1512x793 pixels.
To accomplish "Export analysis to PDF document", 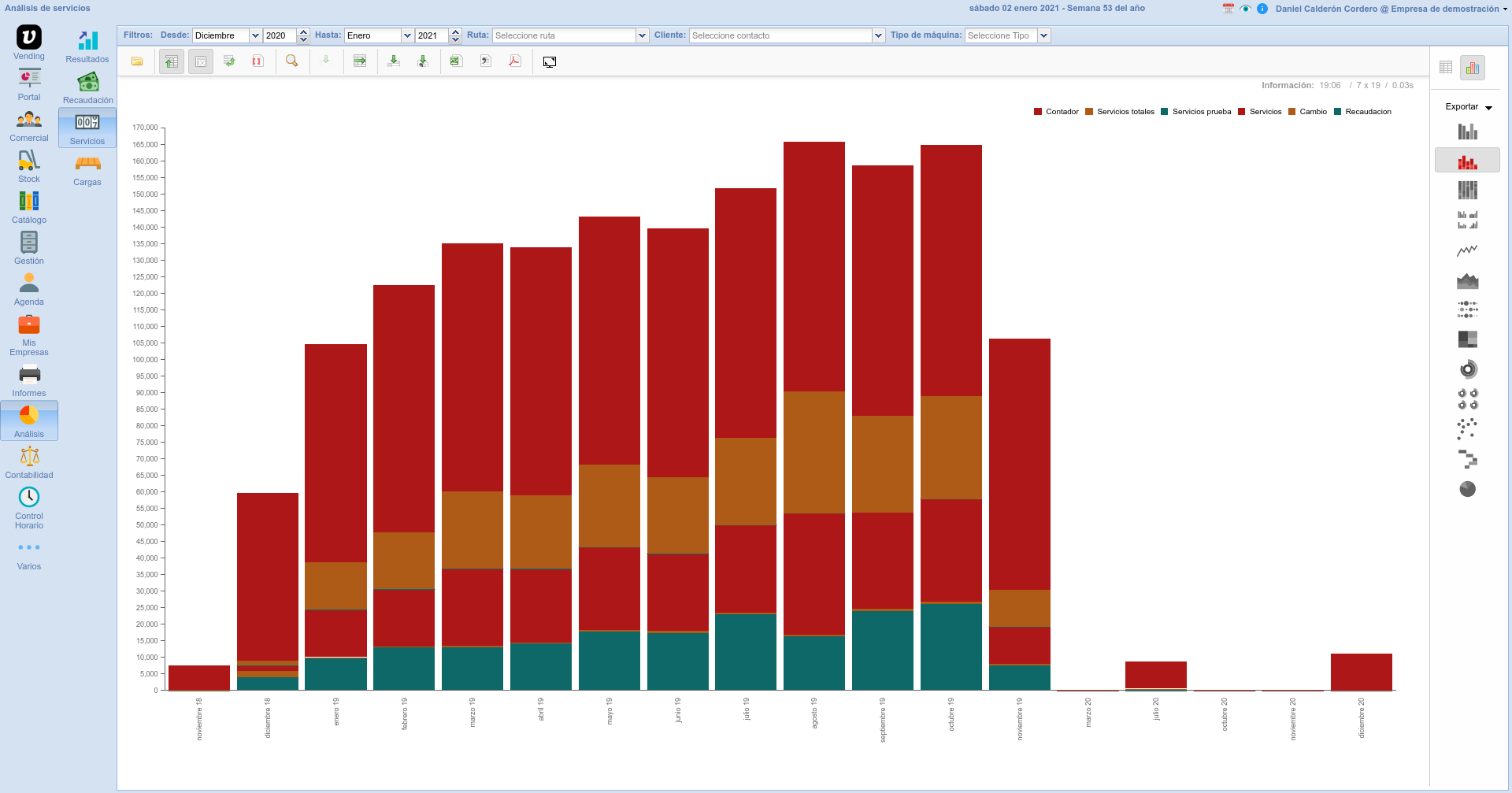I will tap(515, 61).
